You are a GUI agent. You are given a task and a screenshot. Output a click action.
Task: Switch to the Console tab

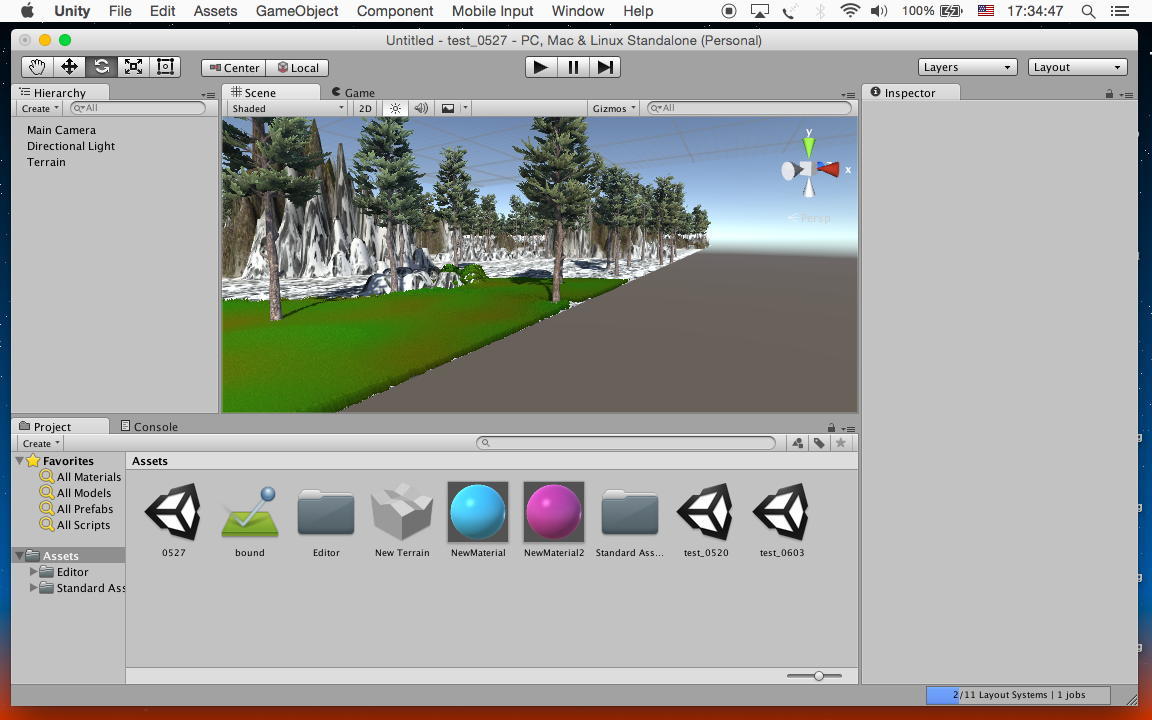point(149,426)
